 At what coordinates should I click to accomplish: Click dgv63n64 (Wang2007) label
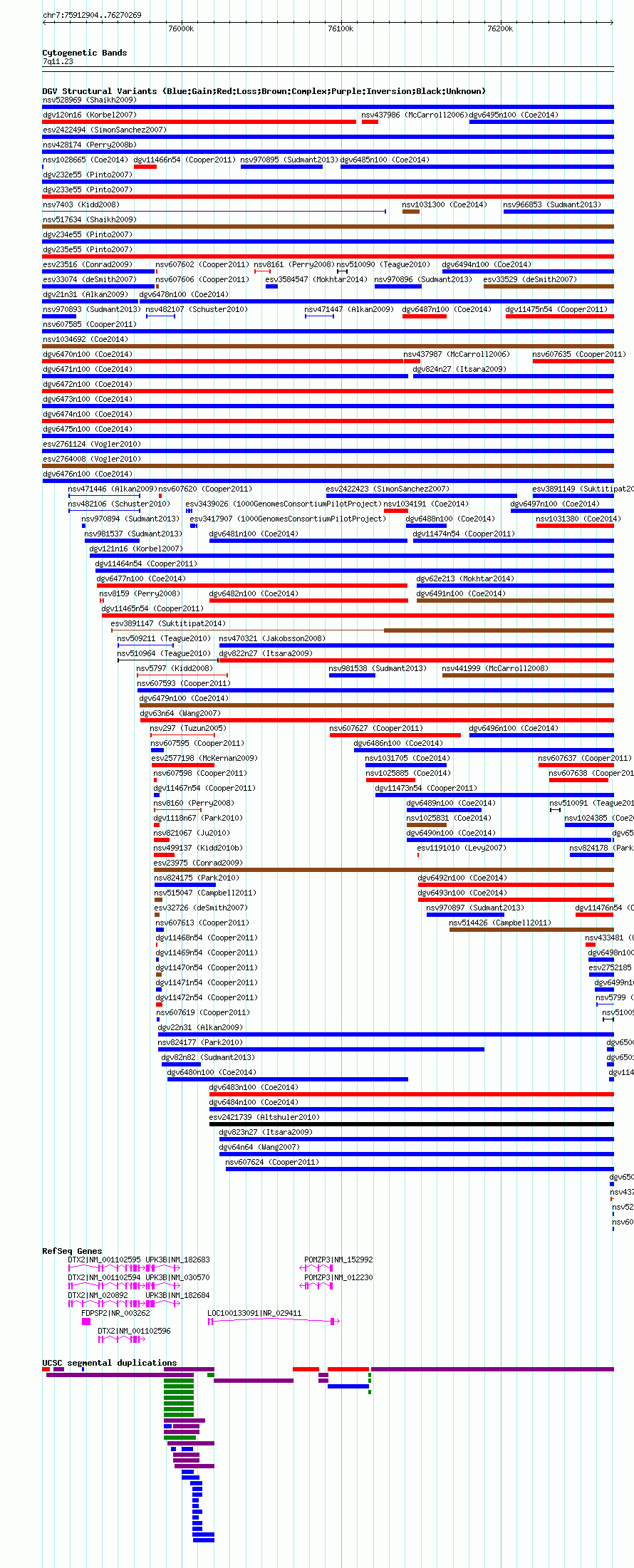click(180, 713)
